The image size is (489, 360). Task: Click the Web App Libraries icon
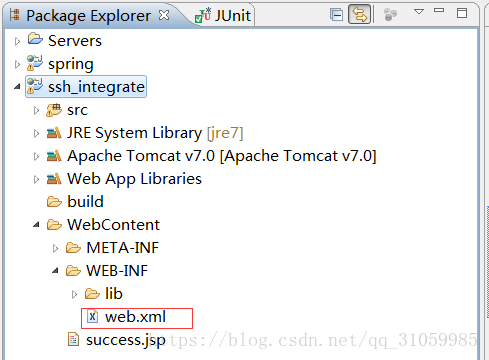54,179
